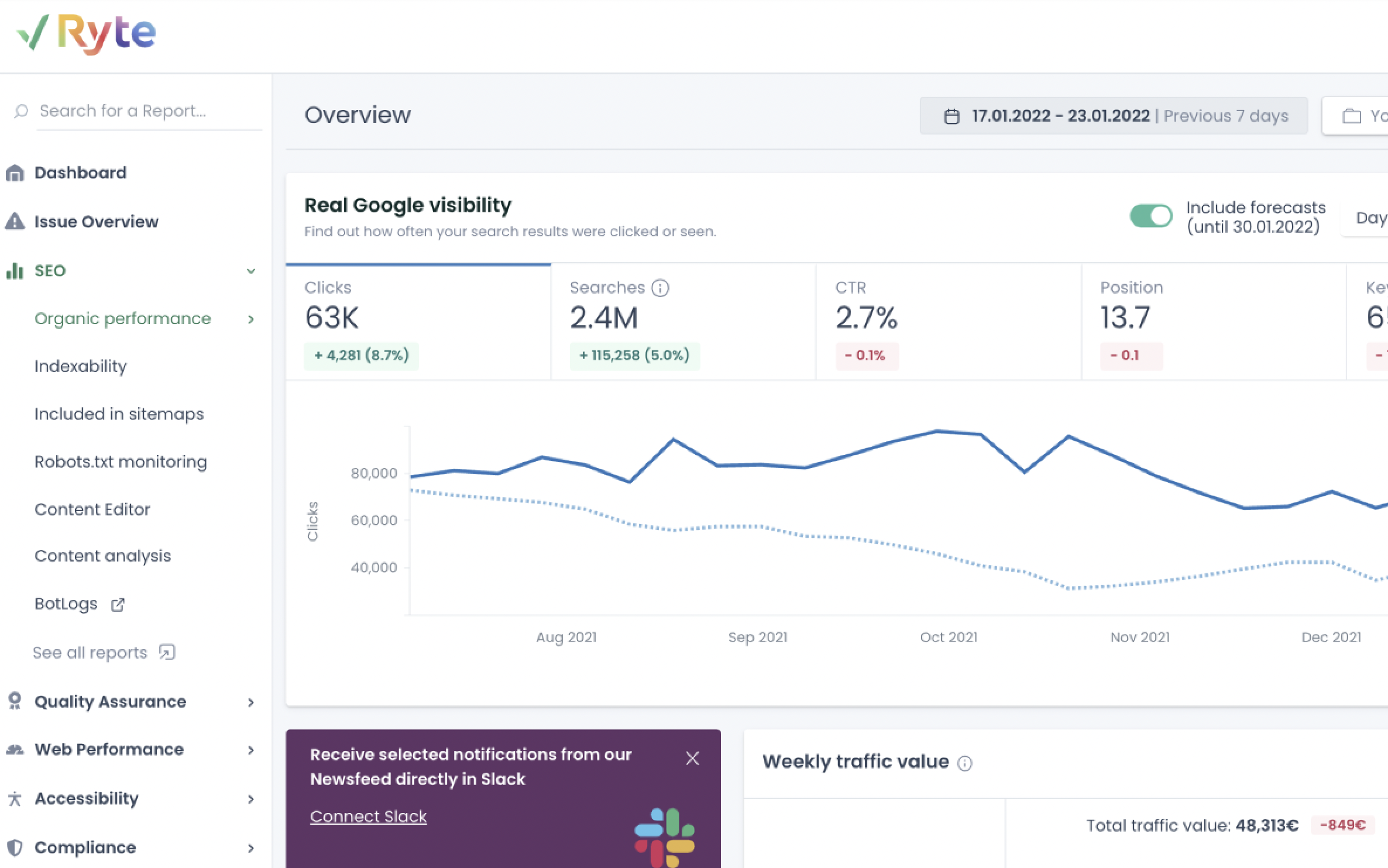The width and height of the screenshot is (1388, 868).
Task: Click the Issue Overview warning icon
Action: point(15,222)
